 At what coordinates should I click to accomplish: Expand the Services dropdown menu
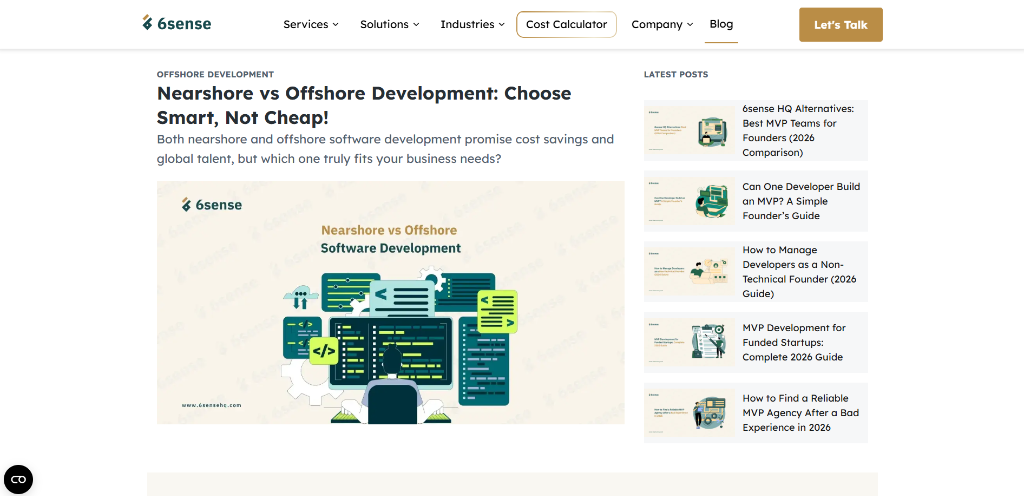pos(311,24)
